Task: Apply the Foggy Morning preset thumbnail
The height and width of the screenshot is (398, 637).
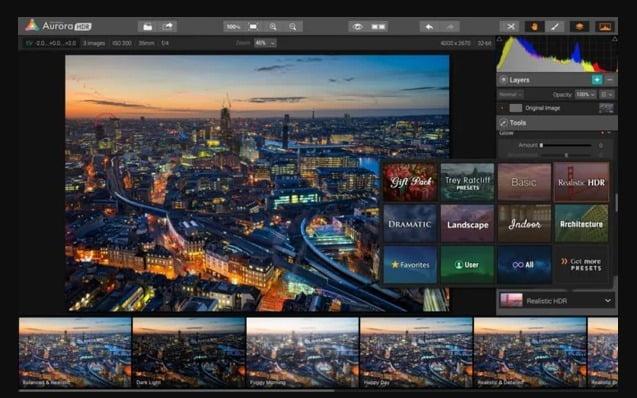Action: tap(303, 352)
